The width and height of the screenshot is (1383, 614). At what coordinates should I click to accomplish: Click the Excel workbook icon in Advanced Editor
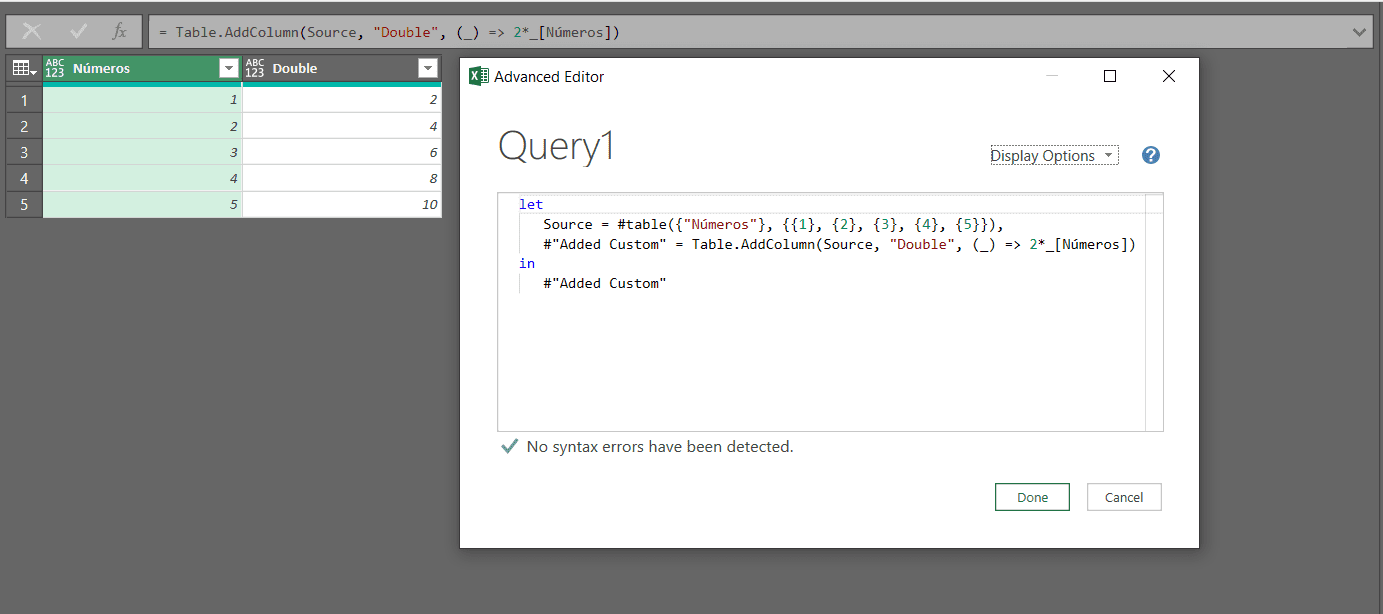(478, 76)
